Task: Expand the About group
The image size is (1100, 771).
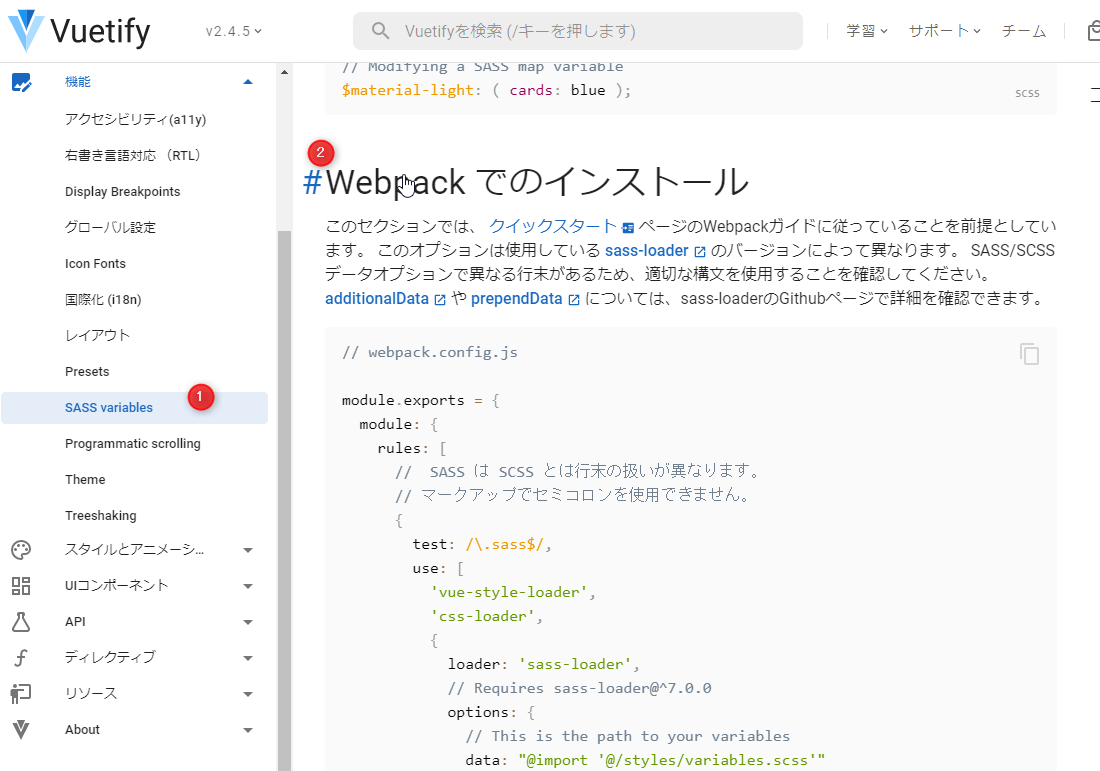Action: point(248,730)
